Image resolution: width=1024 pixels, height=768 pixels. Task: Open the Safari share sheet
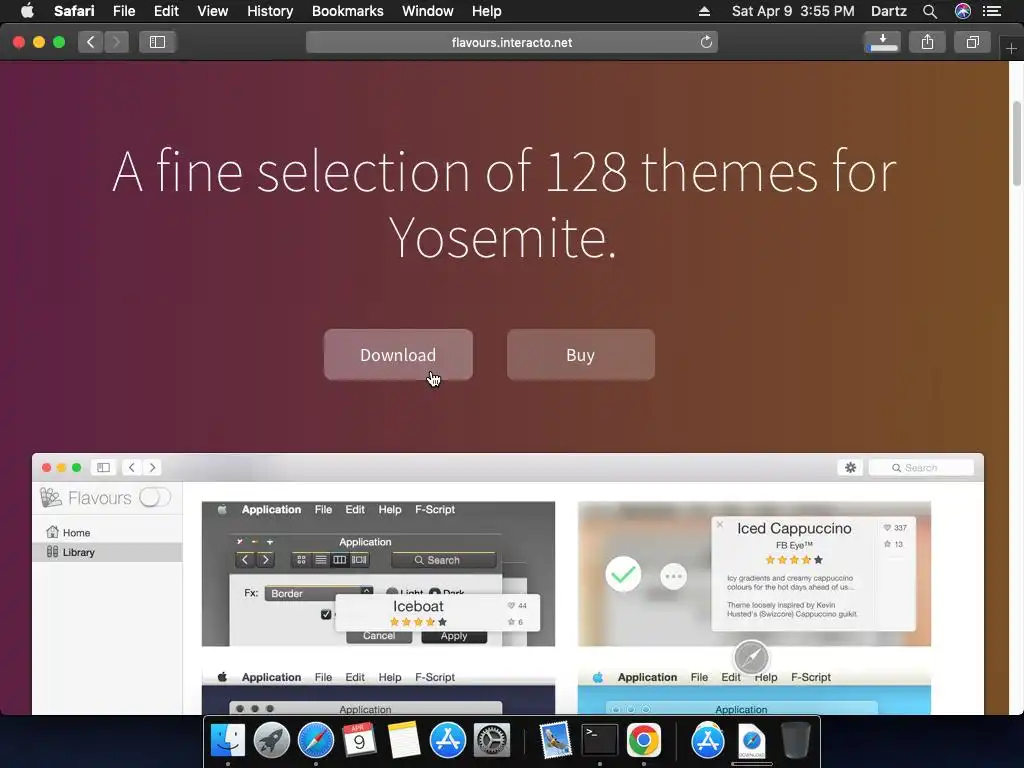(x=927, y=42)
